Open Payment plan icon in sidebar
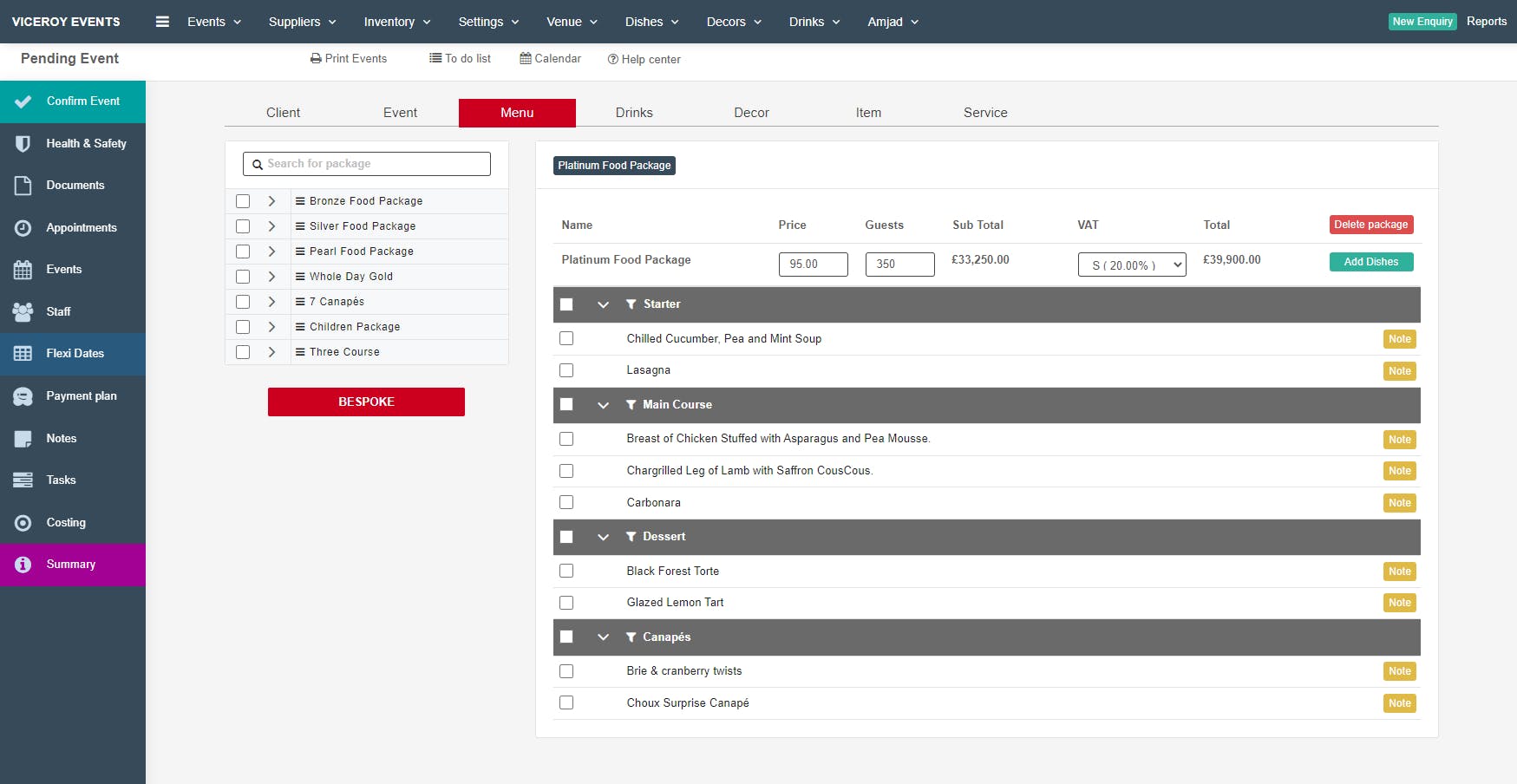The width and height of the screenshot is (1517, 784). point(23,396)
